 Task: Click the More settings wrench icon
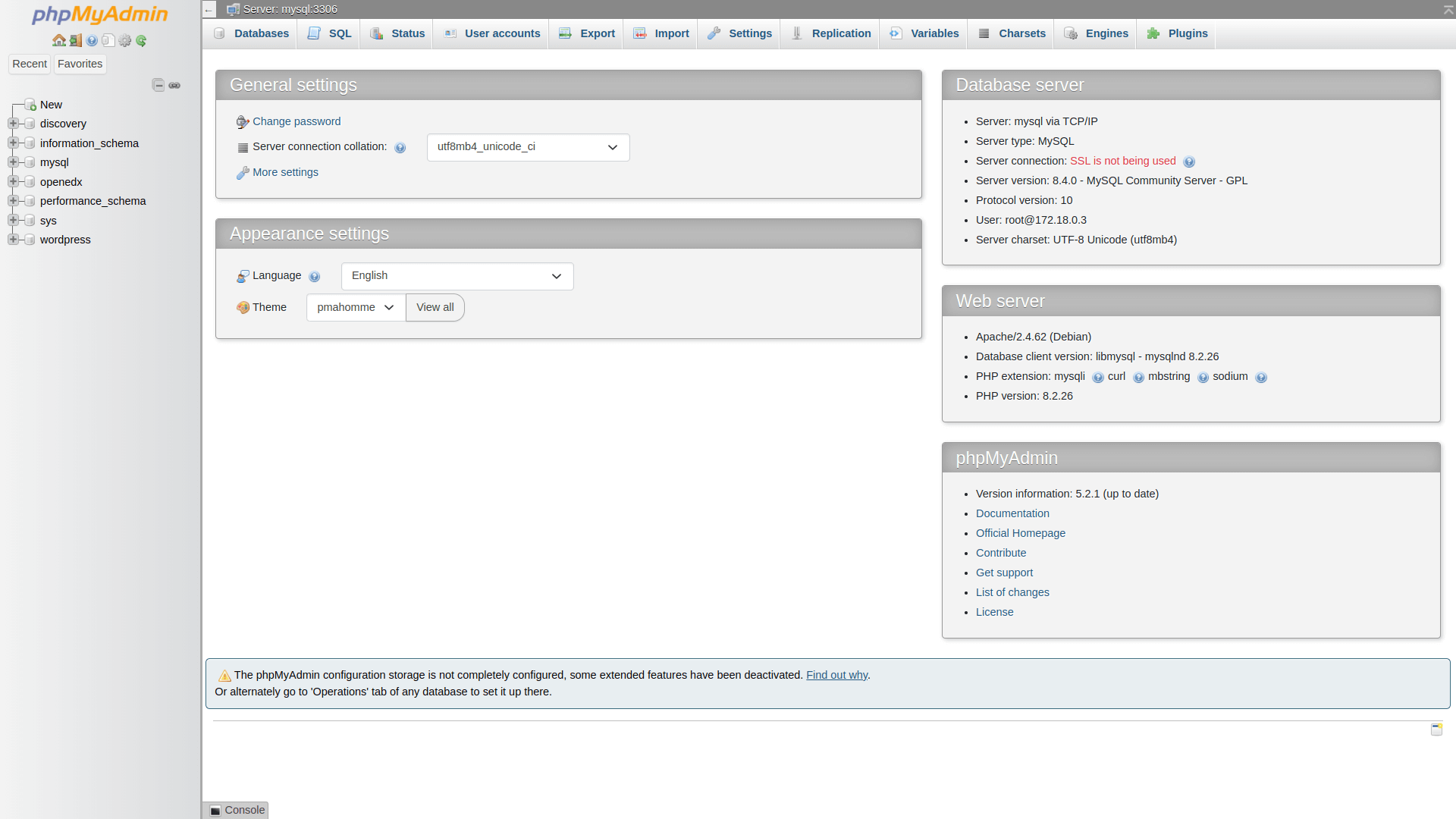[243, 173]
